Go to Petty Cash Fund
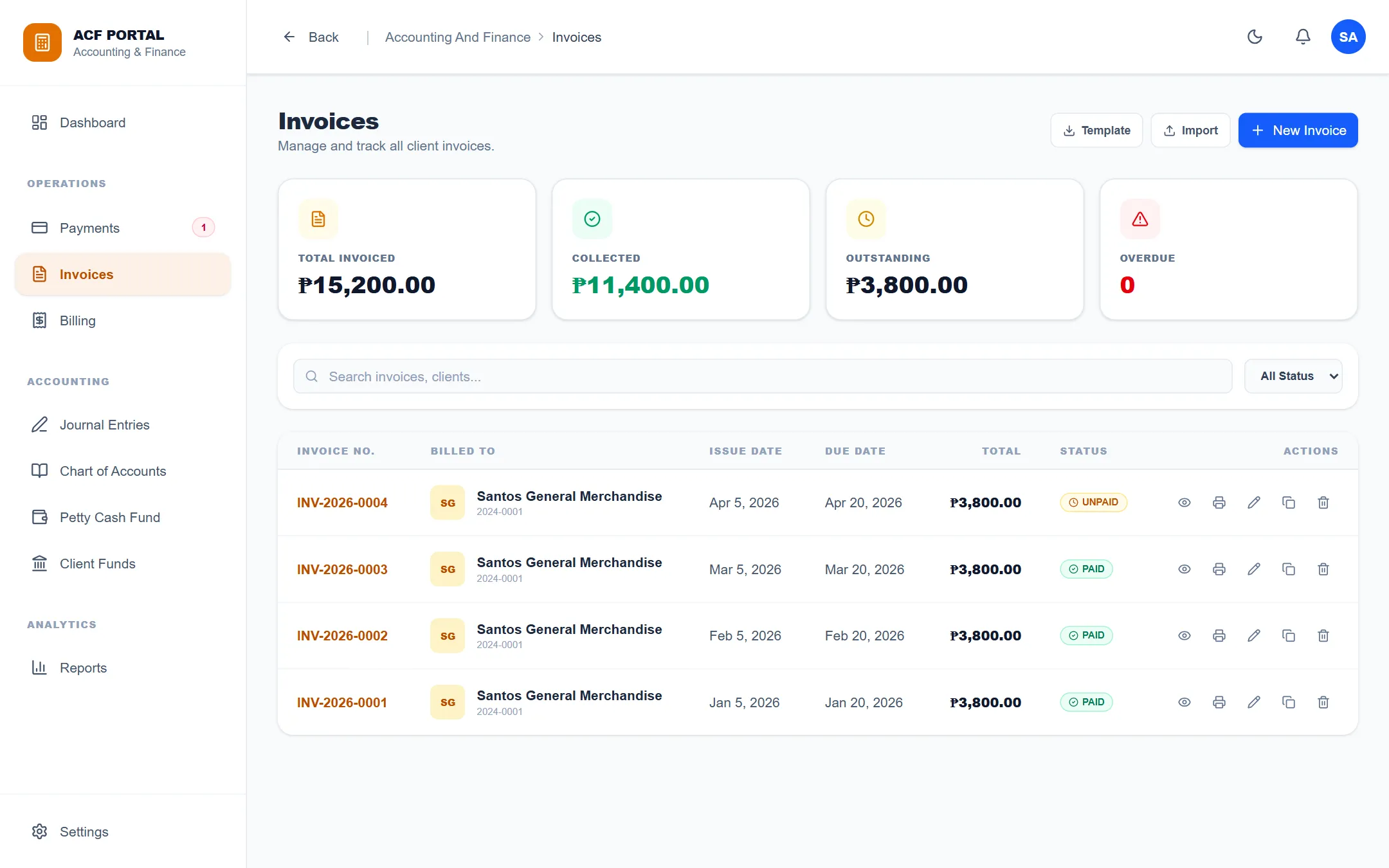 click(122, 518)
